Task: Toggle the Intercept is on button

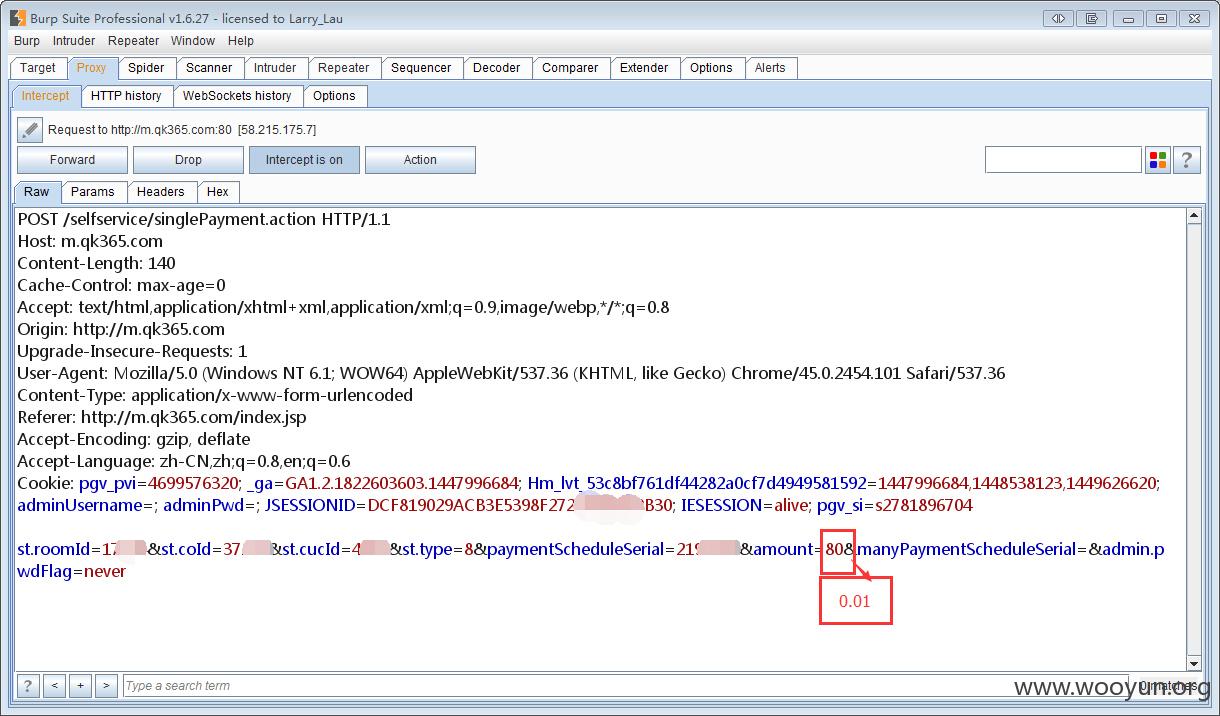Action: point(304,160)
